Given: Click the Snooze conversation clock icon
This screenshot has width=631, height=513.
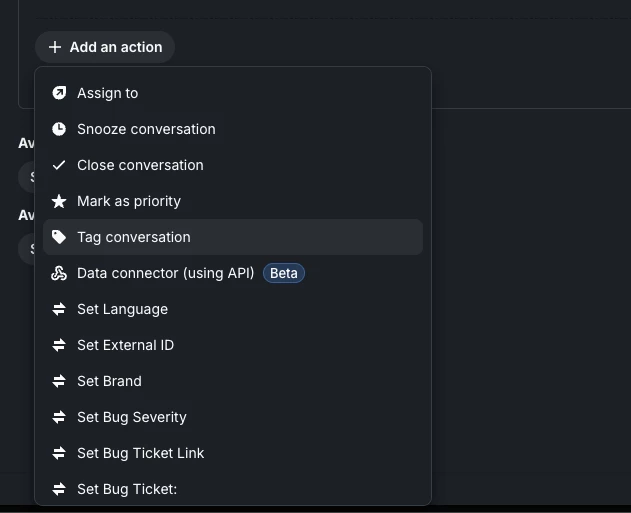Looking at the screenshot, I should [x=59, y=129].
